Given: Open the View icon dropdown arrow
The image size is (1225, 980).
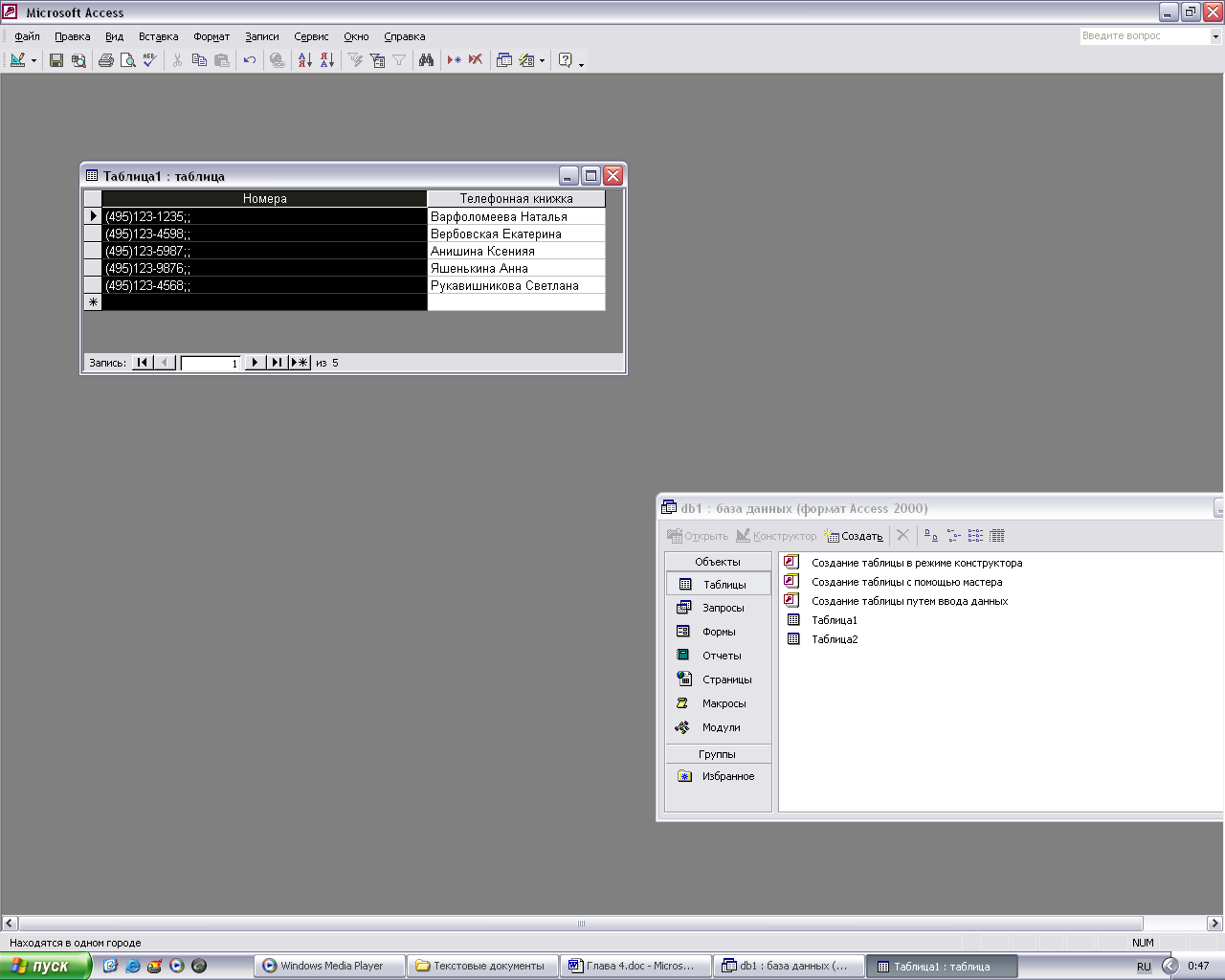Looking at the screenshot, I should (33, 60).
